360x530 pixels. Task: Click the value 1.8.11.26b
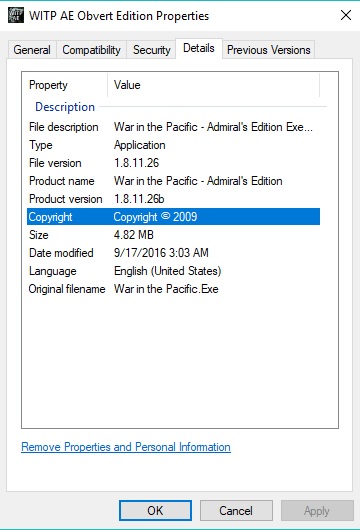(139, 199)
